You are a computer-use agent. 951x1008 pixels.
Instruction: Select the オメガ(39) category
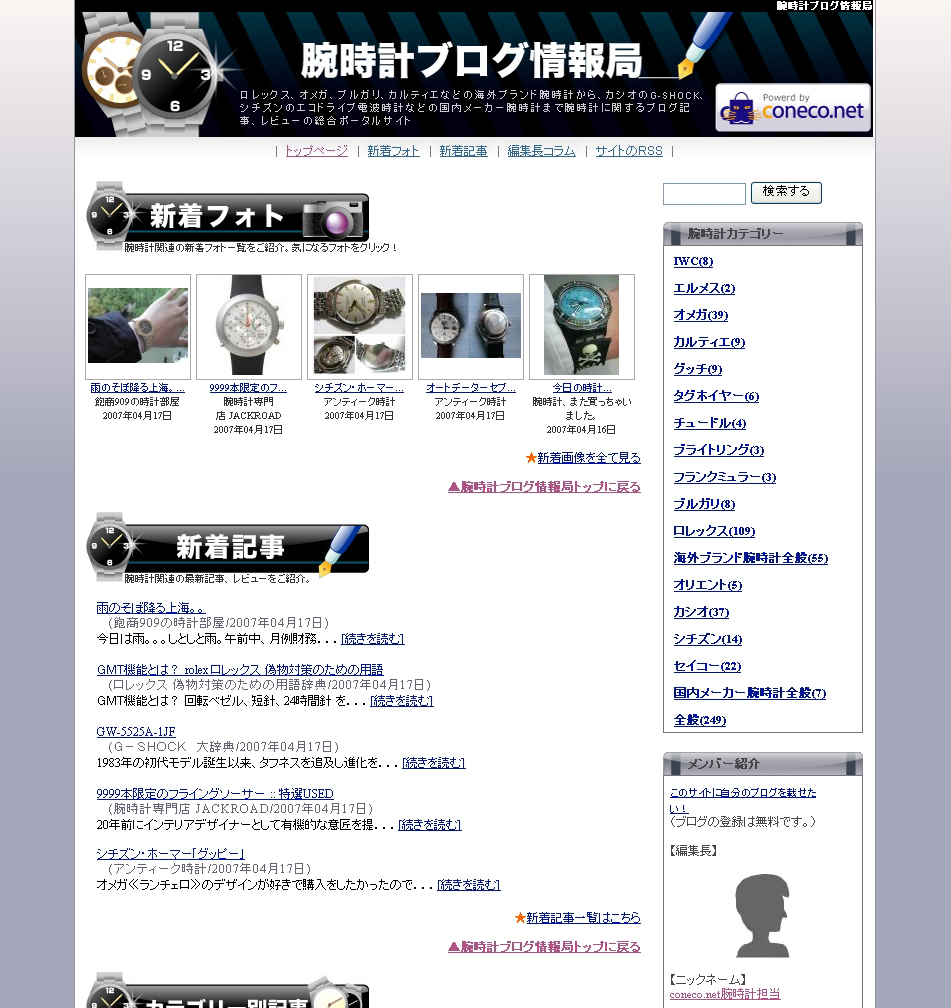click(x=701, y=315)
